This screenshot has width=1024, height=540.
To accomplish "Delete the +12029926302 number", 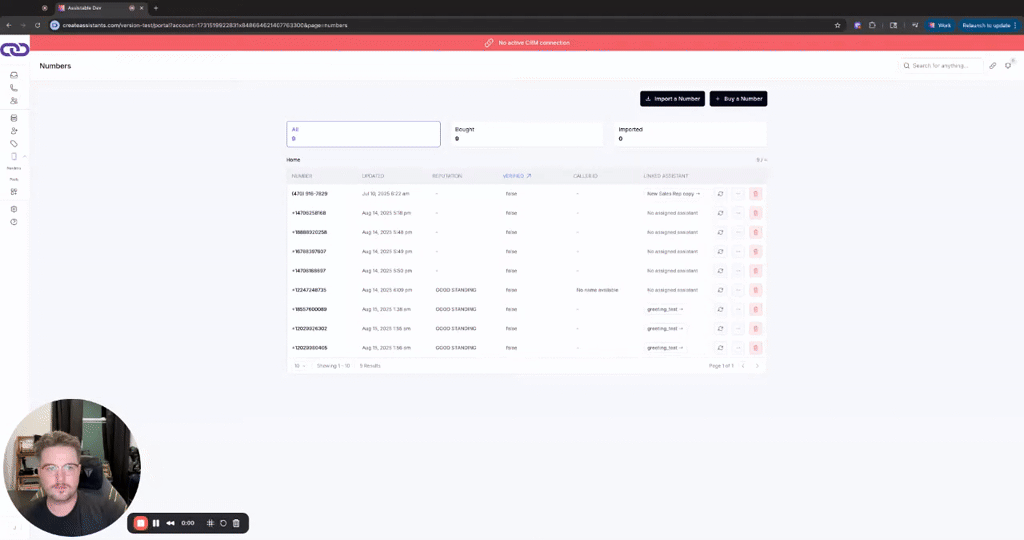I will coord(756,328).
